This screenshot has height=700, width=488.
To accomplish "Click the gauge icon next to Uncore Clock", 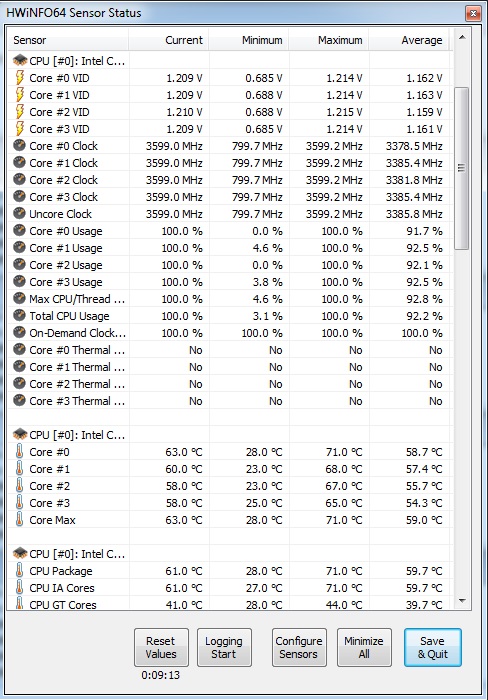I will click(19, 214).
